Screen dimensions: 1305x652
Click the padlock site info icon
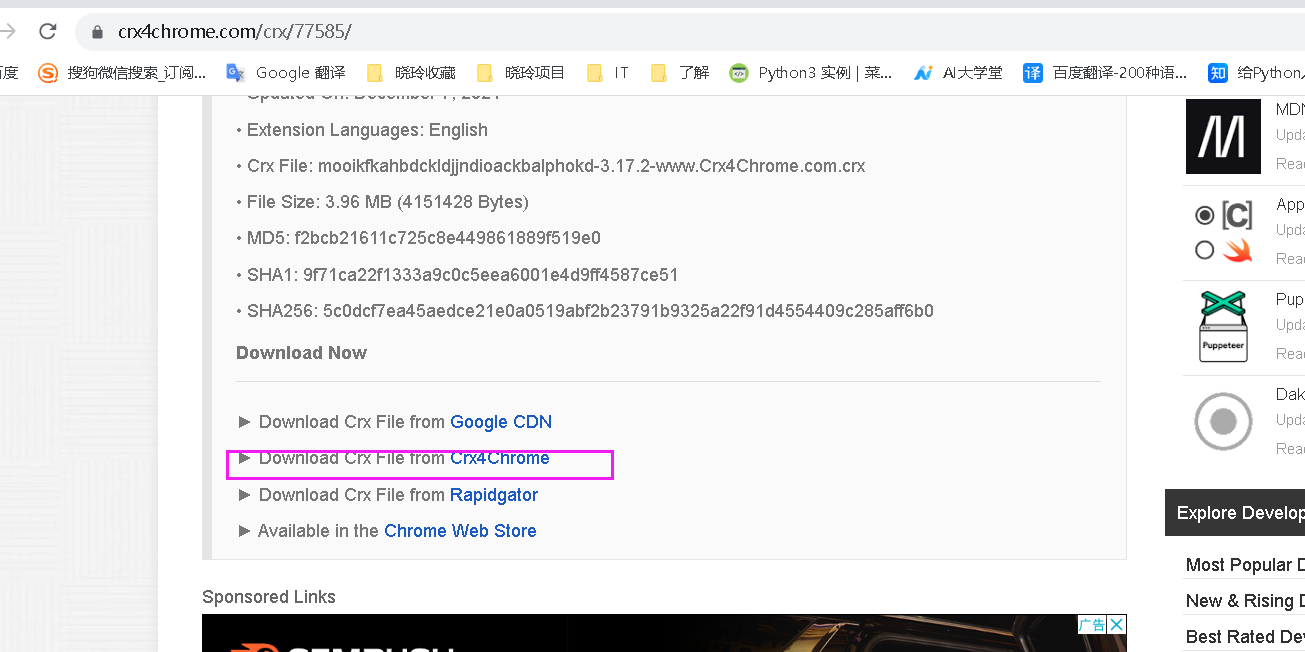[x=97, y=32]
